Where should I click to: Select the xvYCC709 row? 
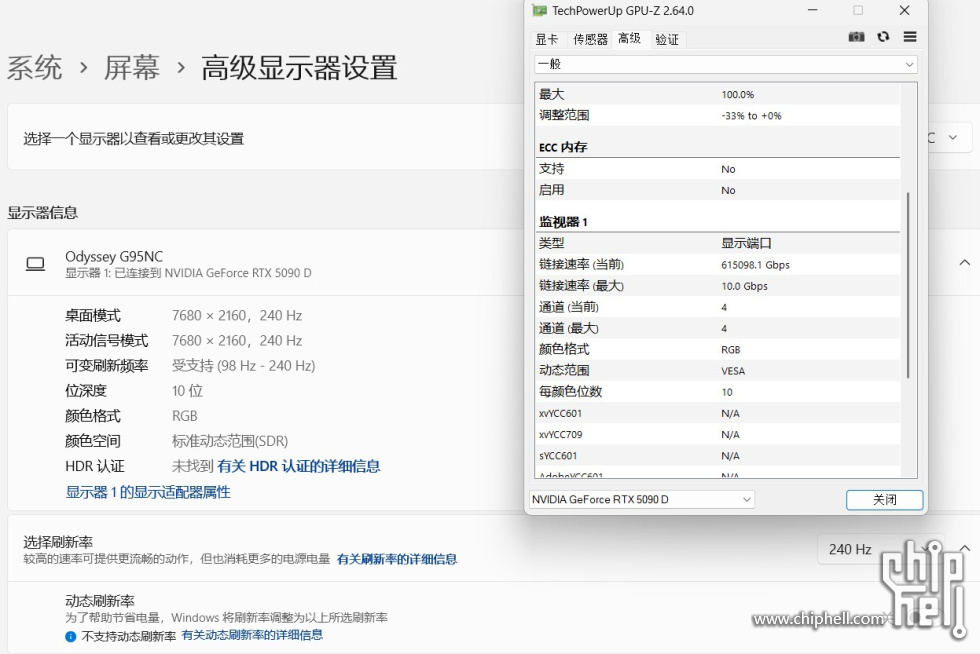pyautogui.click(x=718, y=435)
